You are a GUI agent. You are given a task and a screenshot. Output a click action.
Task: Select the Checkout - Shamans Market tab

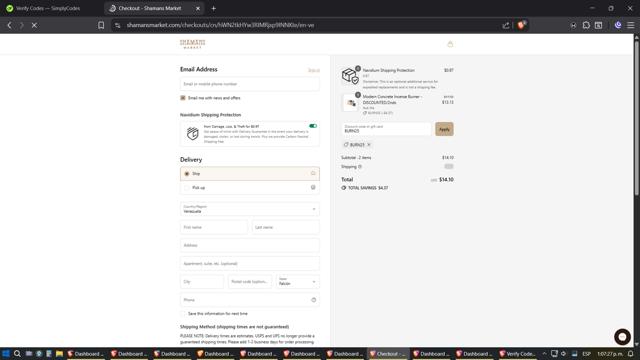tap(154, 8)
